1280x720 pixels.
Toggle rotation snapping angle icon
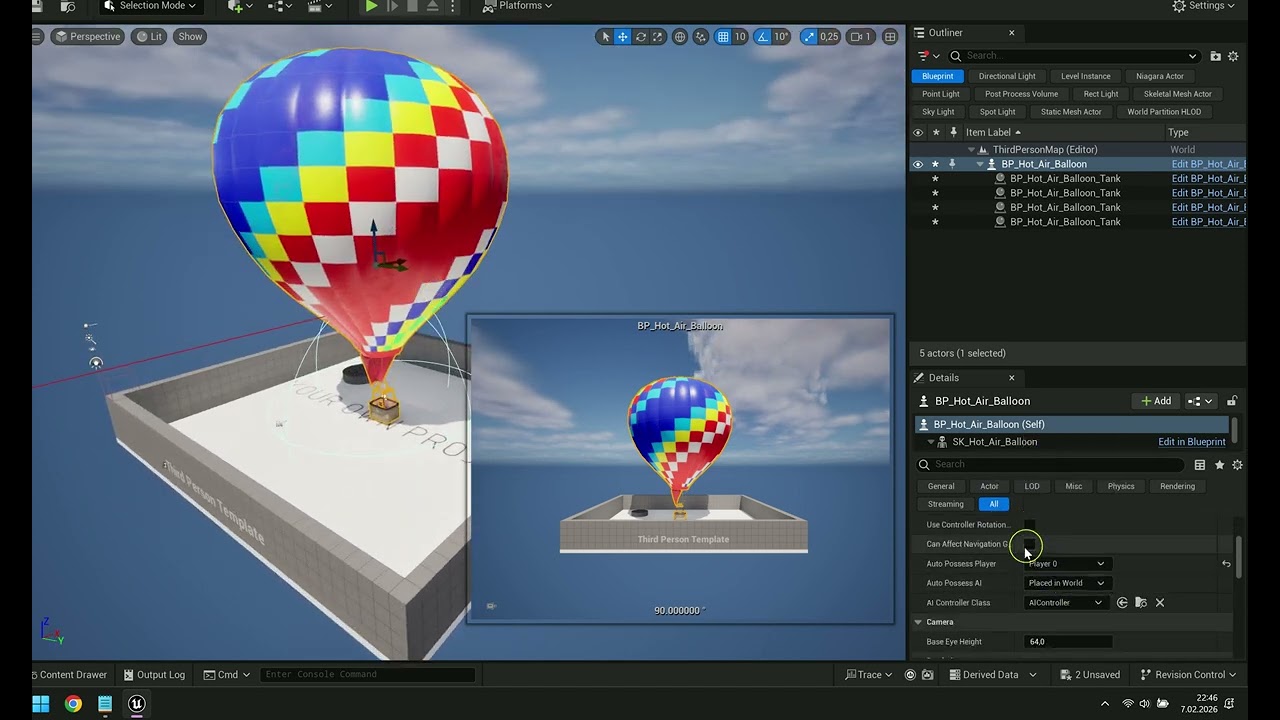coord(763,37)
